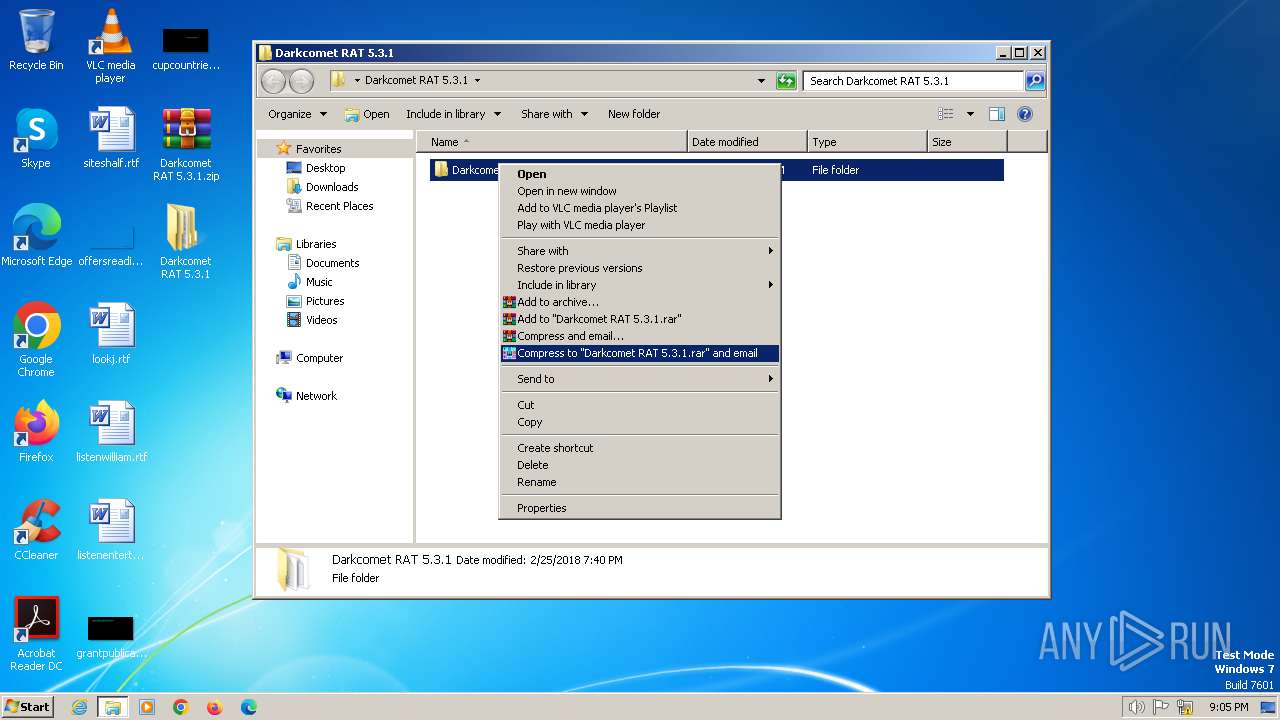The image size is (1280, 720).
Task: Open Firefox from the taskbar
Action: click(215, 707)
